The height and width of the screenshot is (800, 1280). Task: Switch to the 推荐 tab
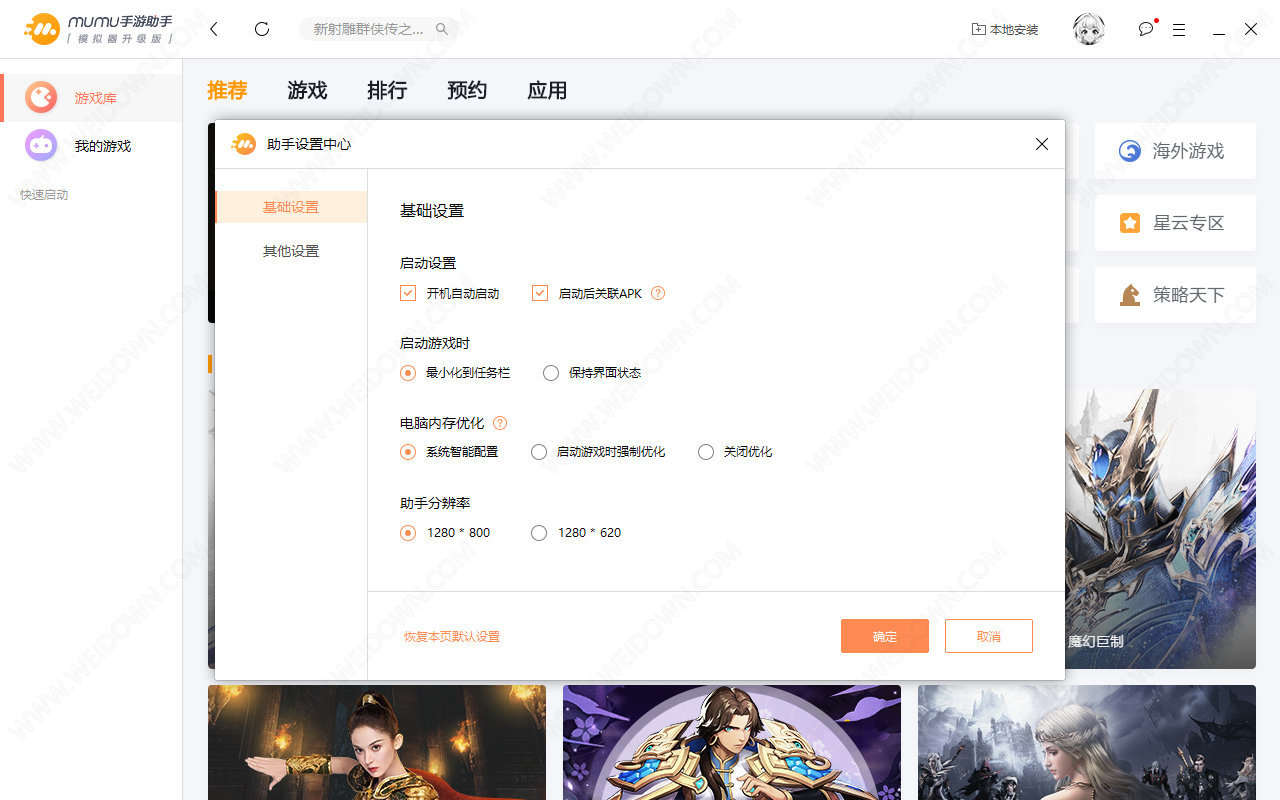(227, 90)
